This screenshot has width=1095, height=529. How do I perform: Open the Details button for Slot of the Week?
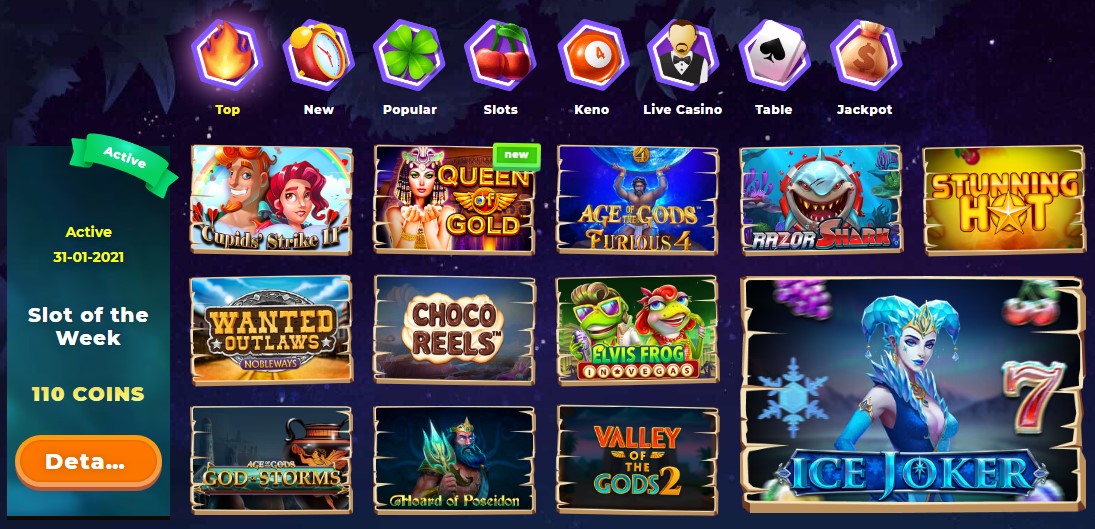tap(89, 461)
